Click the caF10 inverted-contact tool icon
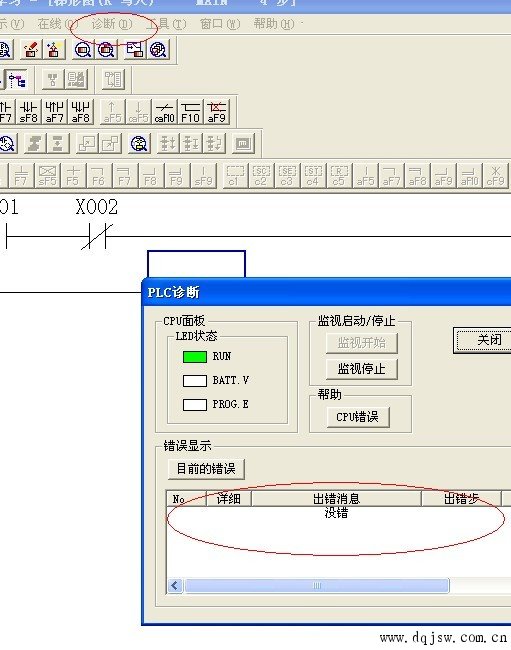 pos(165,112)
